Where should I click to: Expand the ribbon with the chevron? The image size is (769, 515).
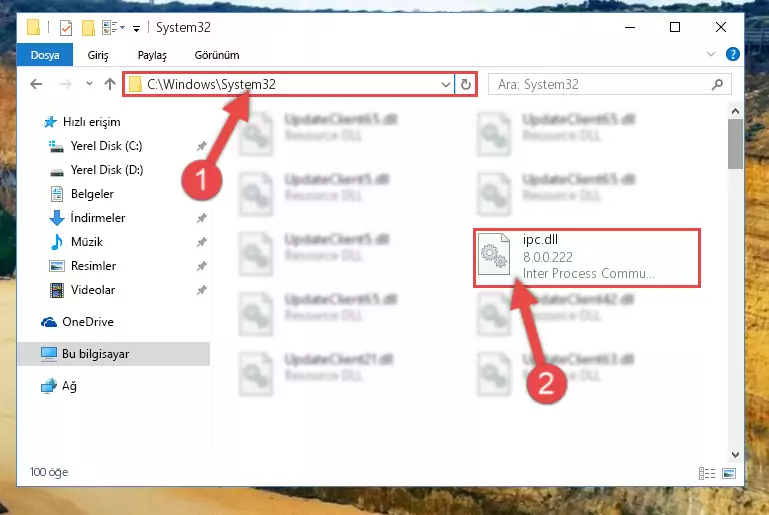tap(711, 54)
